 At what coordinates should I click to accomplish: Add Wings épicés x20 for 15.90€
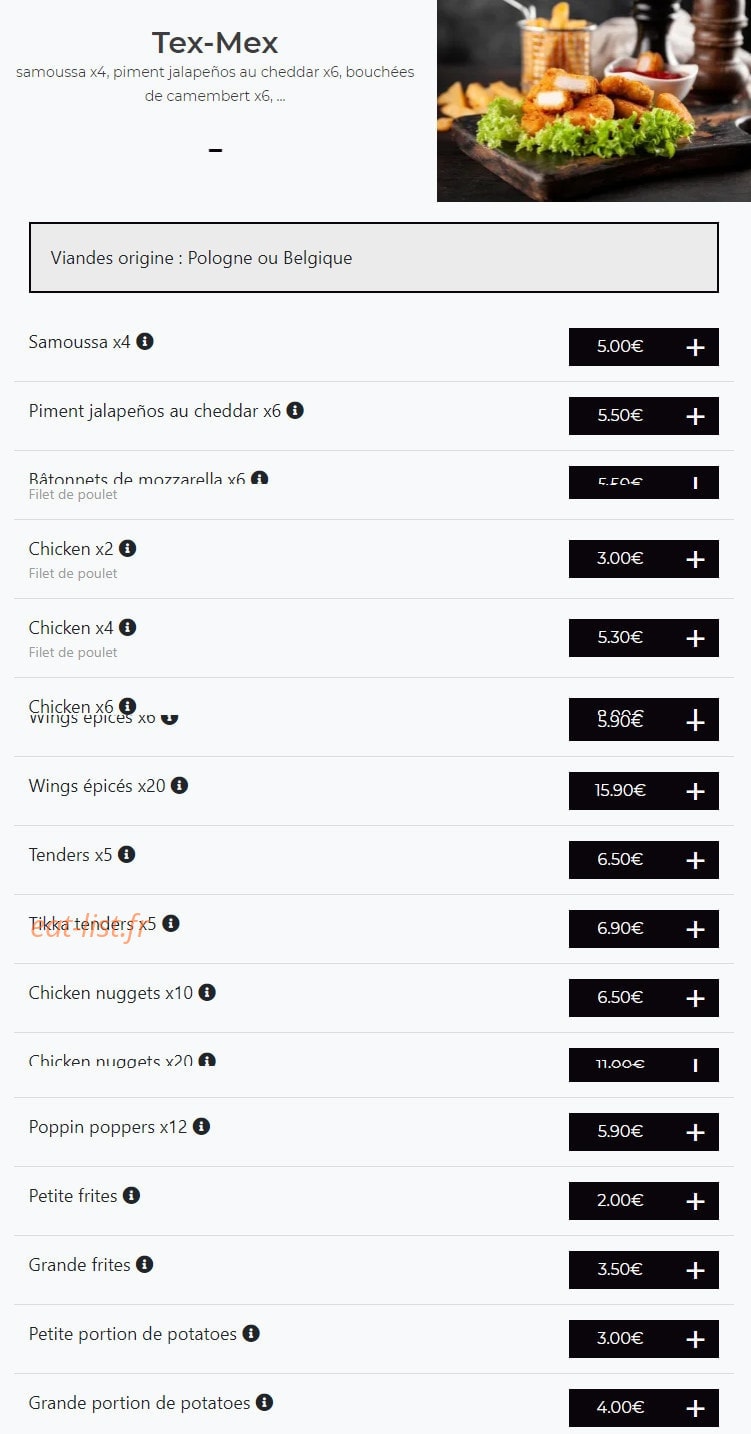pos(644,791)
